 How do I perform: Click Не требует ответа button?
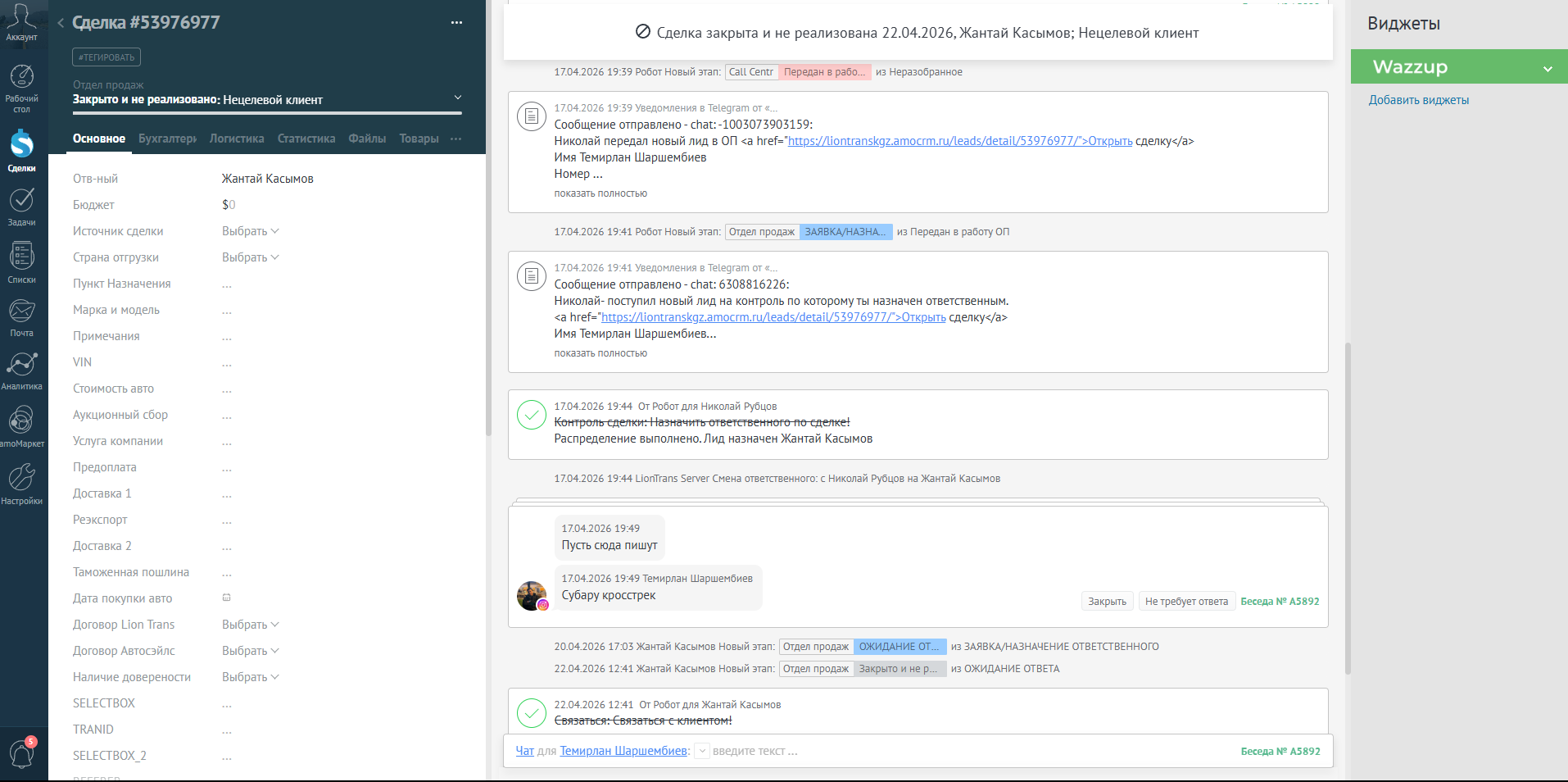[x=1186, y=602]
